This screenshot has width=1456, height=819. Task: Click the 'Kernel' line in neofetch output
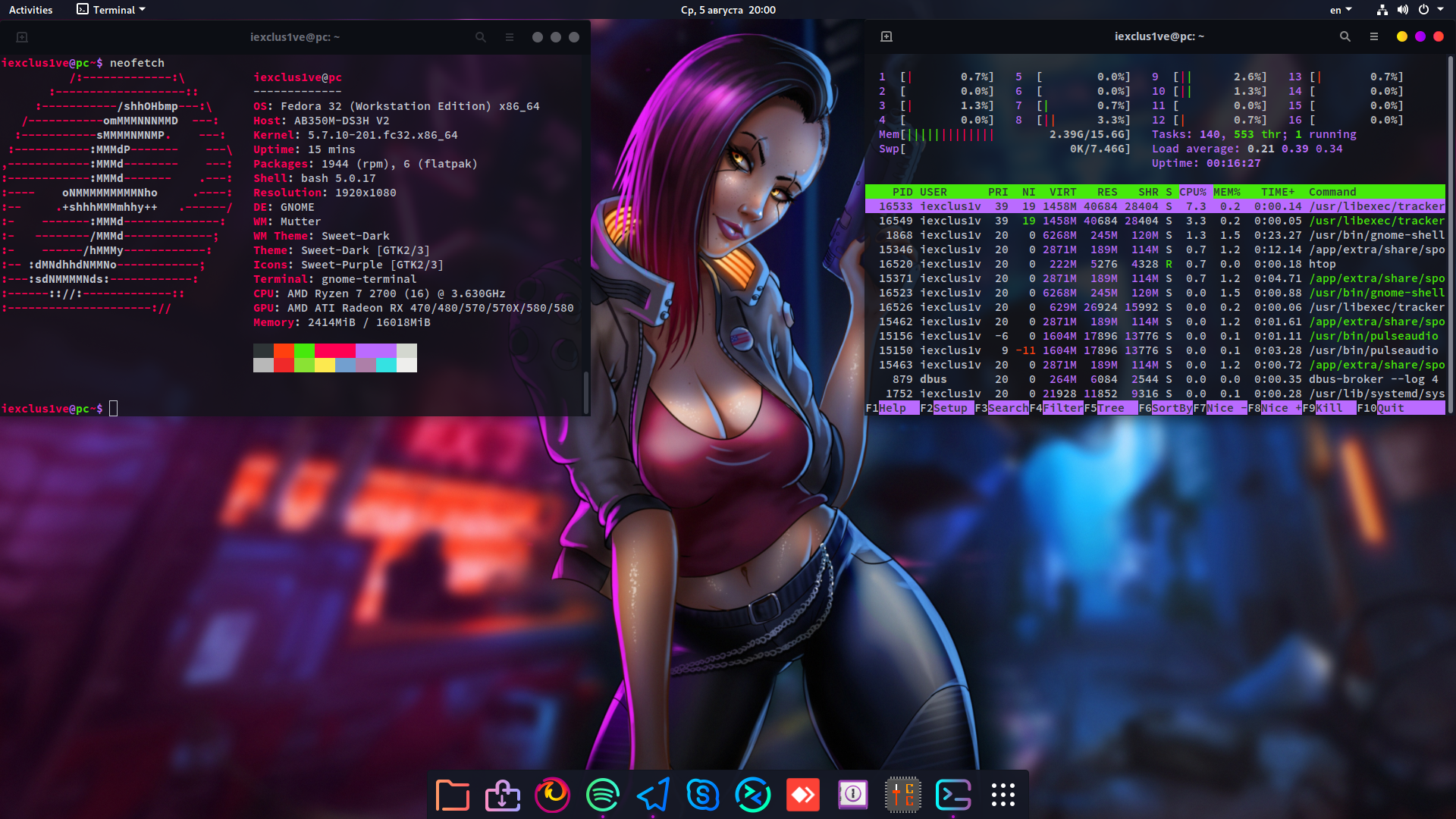point(356,135)
